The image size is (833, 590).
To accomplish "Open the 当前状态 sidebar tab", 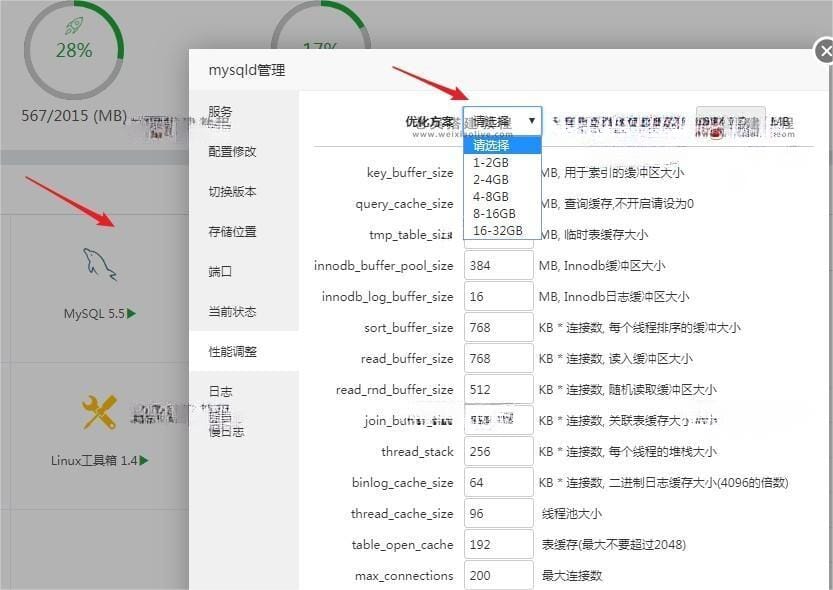I will [244, 311].
